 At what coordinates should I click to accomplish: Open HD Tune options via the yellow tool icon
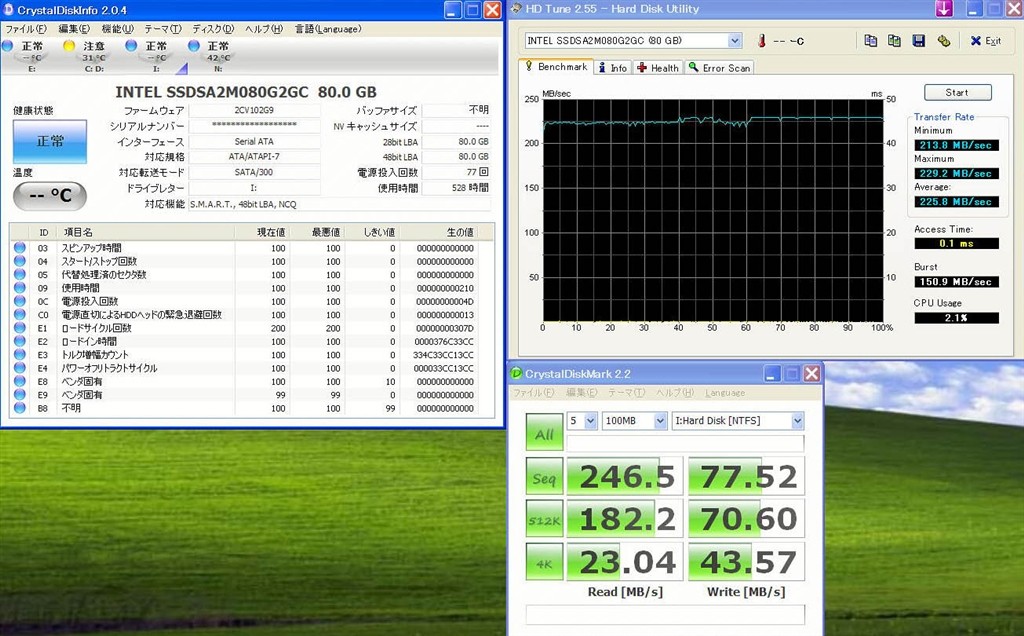tap(943, 40)
